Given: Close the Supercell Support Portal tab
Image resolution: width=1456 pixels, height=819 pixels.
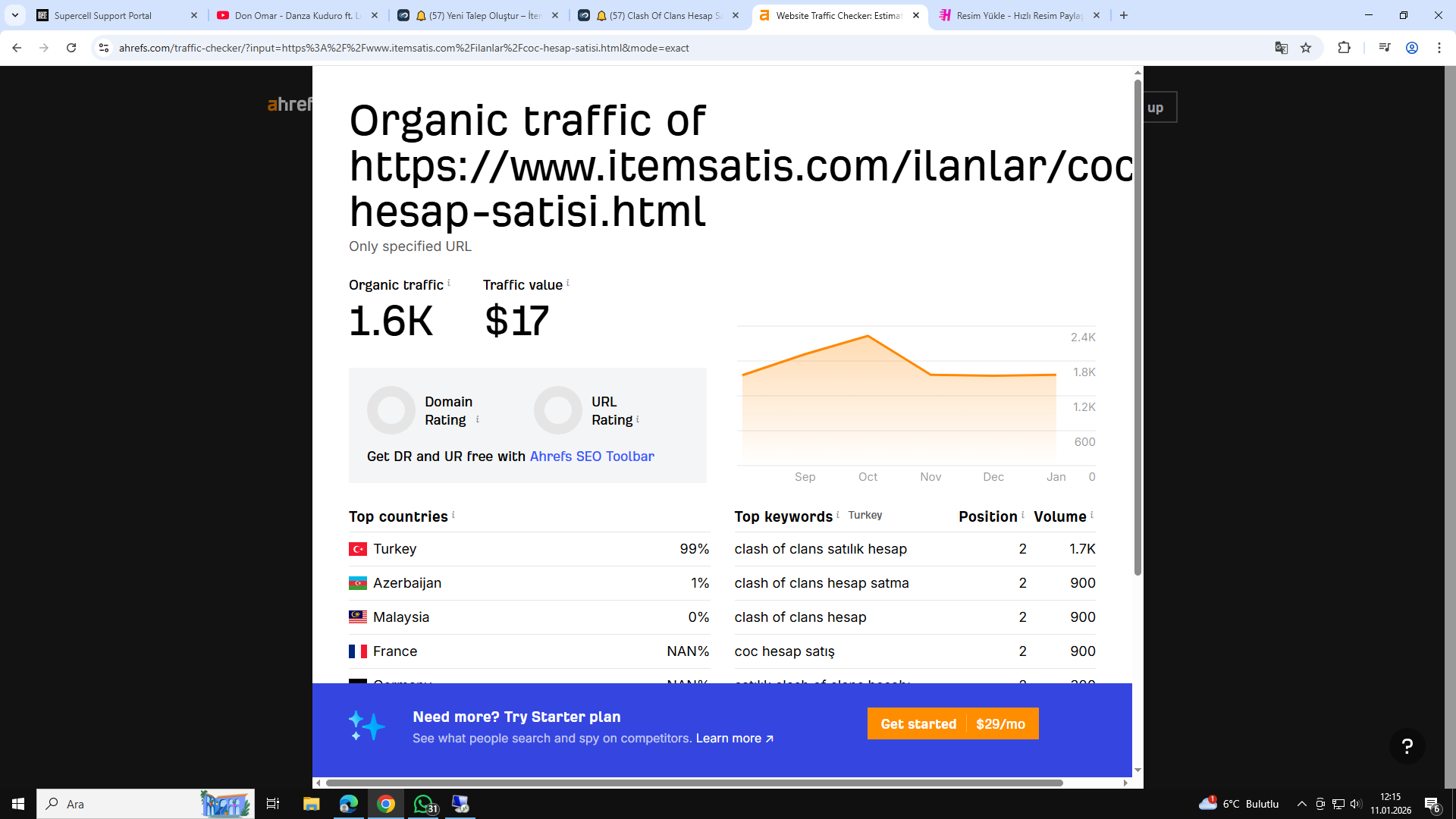Looking at the screenshot, I should click(x=194, y=15).
